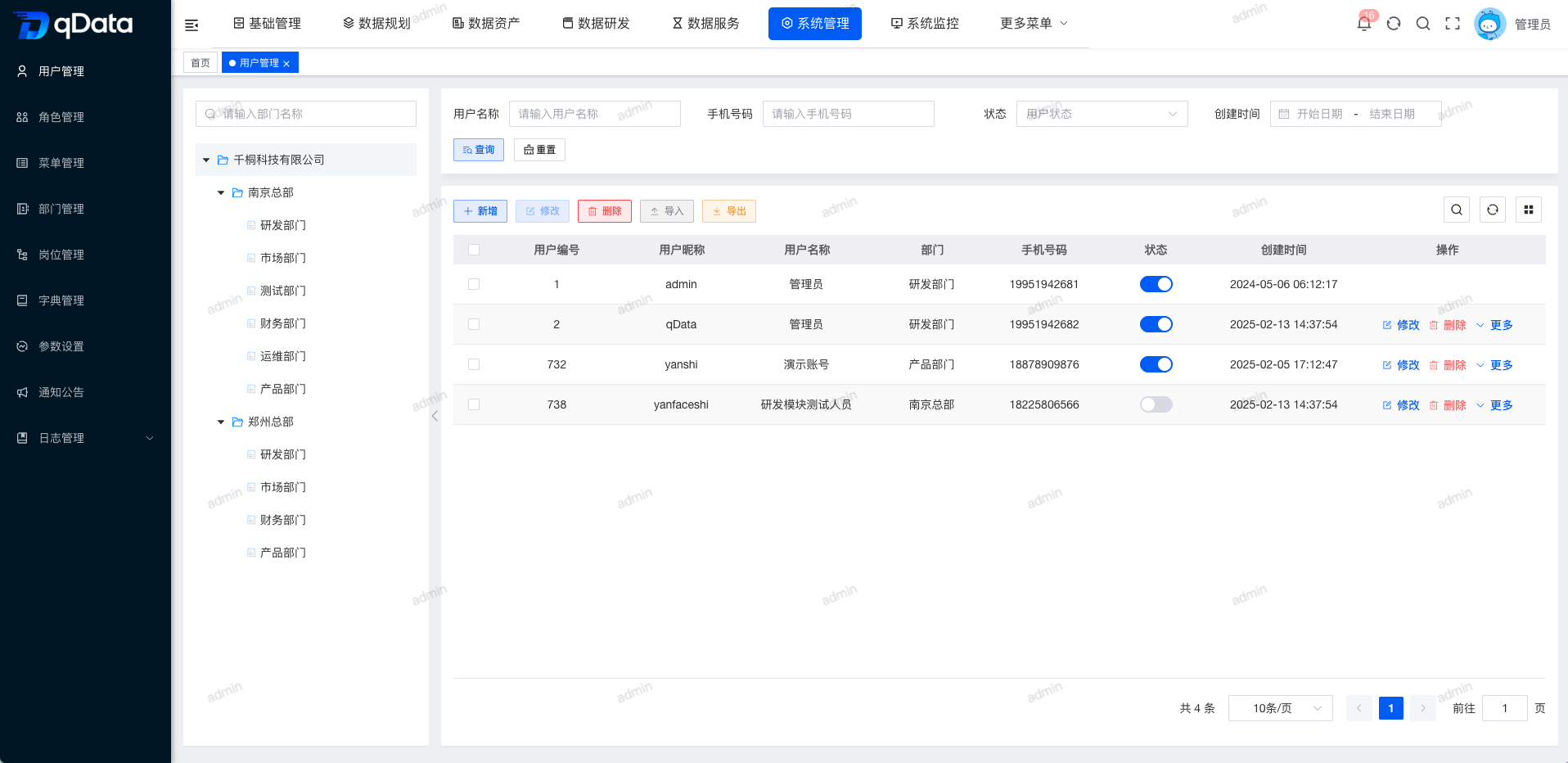Open the column display settings grid icon
The image size is (1568, 763).
pos(1529,210)
